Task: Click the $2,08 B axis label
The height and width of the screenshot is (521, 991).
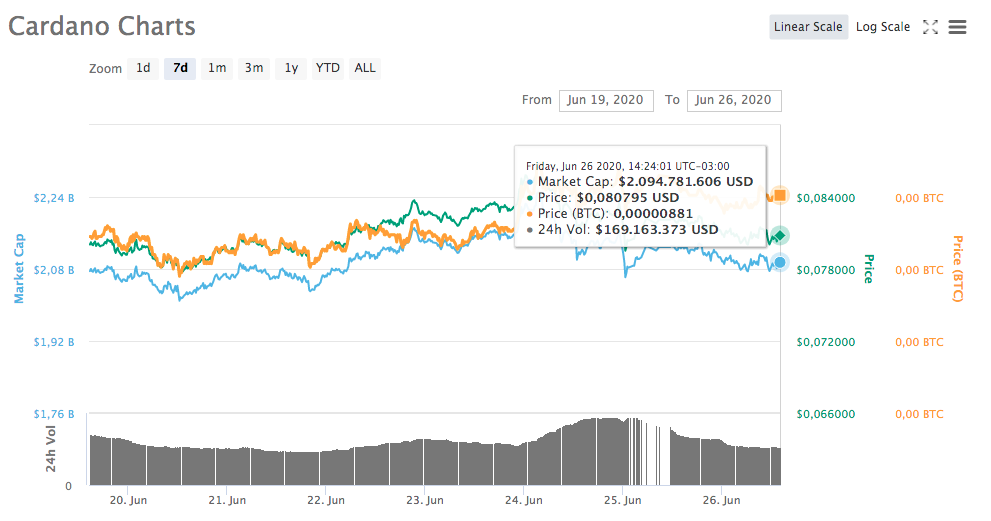Action: [x=54, y=270]
